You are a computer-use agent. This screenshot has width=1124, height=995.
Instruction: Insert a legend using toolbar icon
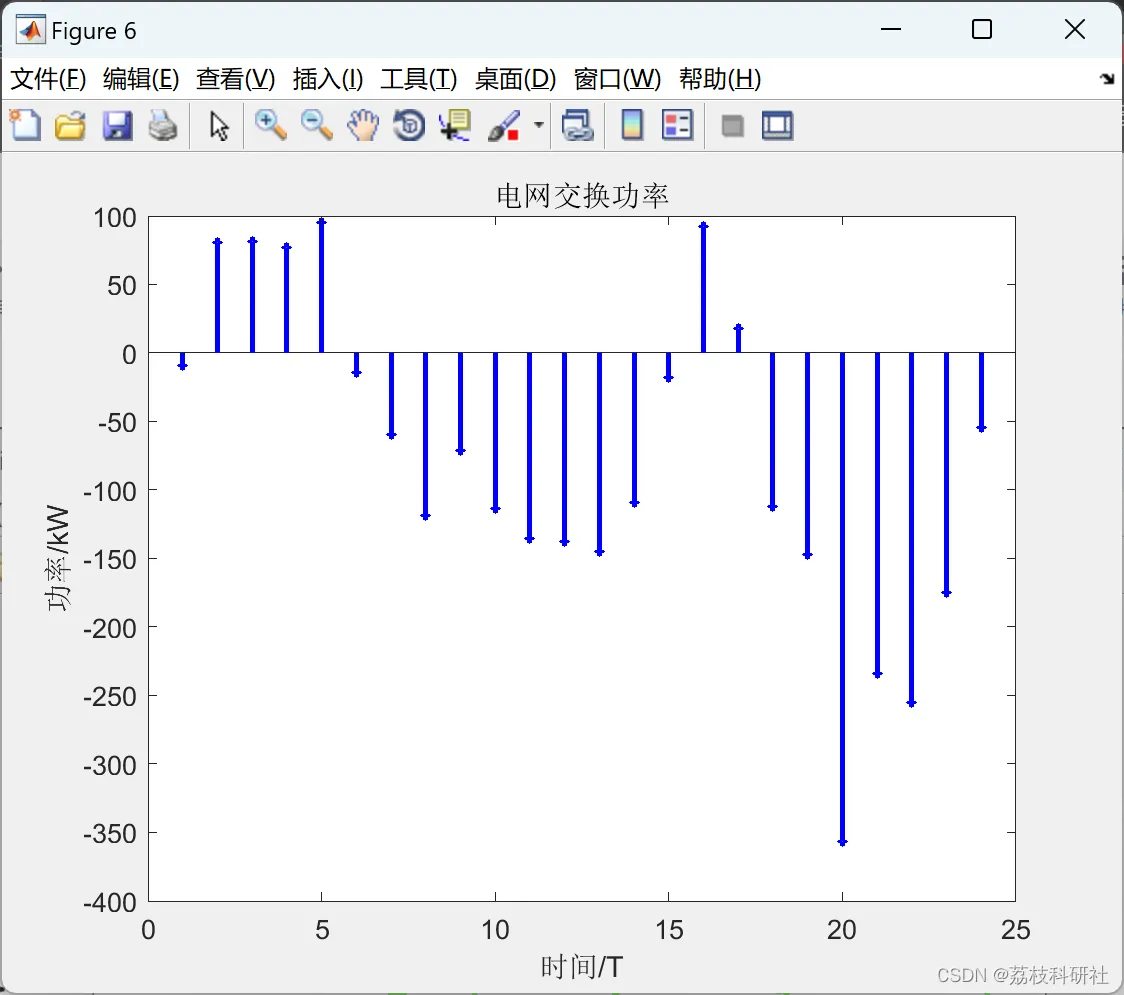[x=677, y=125]
